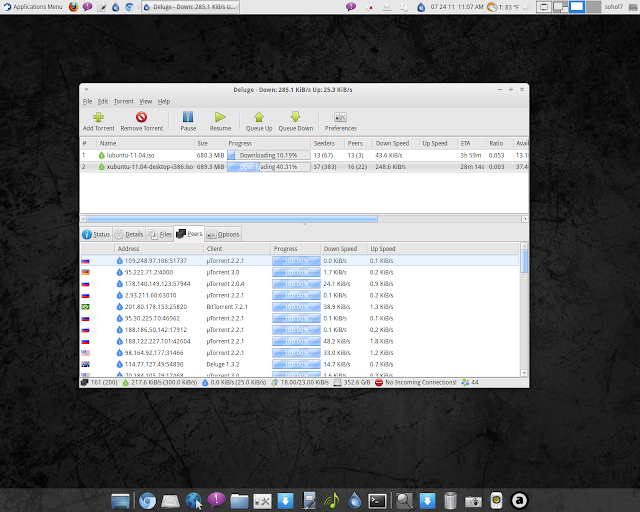Screen dimensions: 640x512
Task: Open the View menu
Action: coord(146,101)
